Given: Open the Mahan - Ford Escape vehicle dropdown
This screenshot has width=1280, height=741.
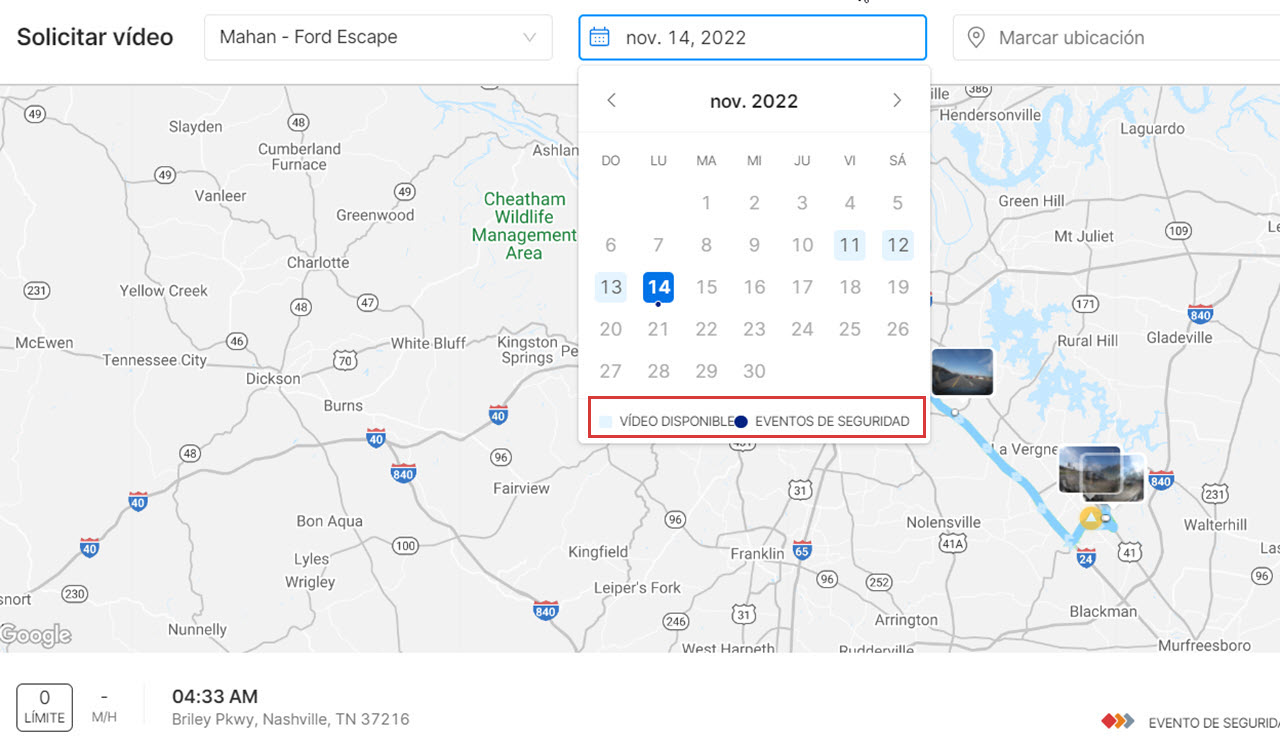Looking at the screenshot, I should click(x=378, y=38).
